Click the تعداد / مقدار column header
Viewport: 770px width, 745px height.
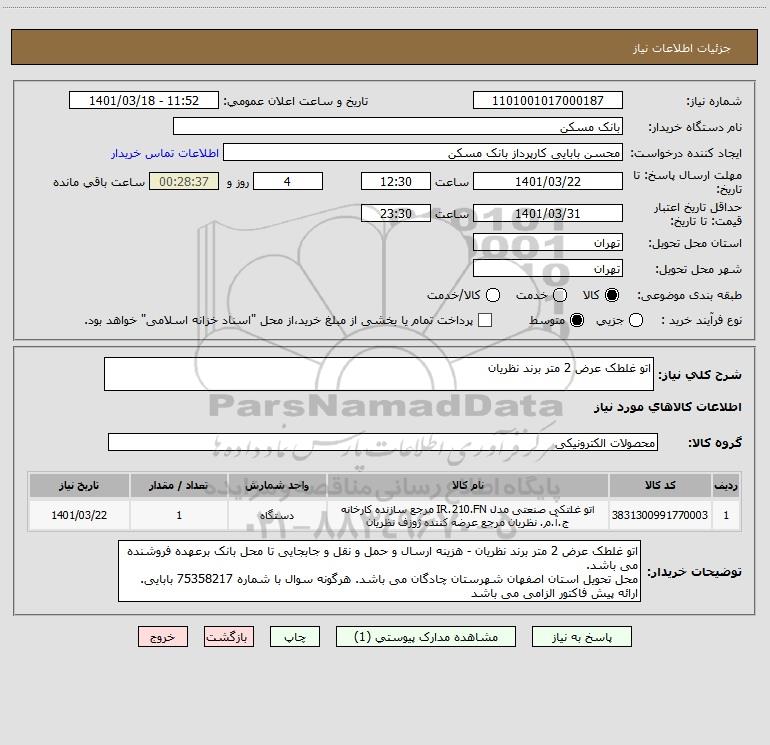click(x=179, y=485)
